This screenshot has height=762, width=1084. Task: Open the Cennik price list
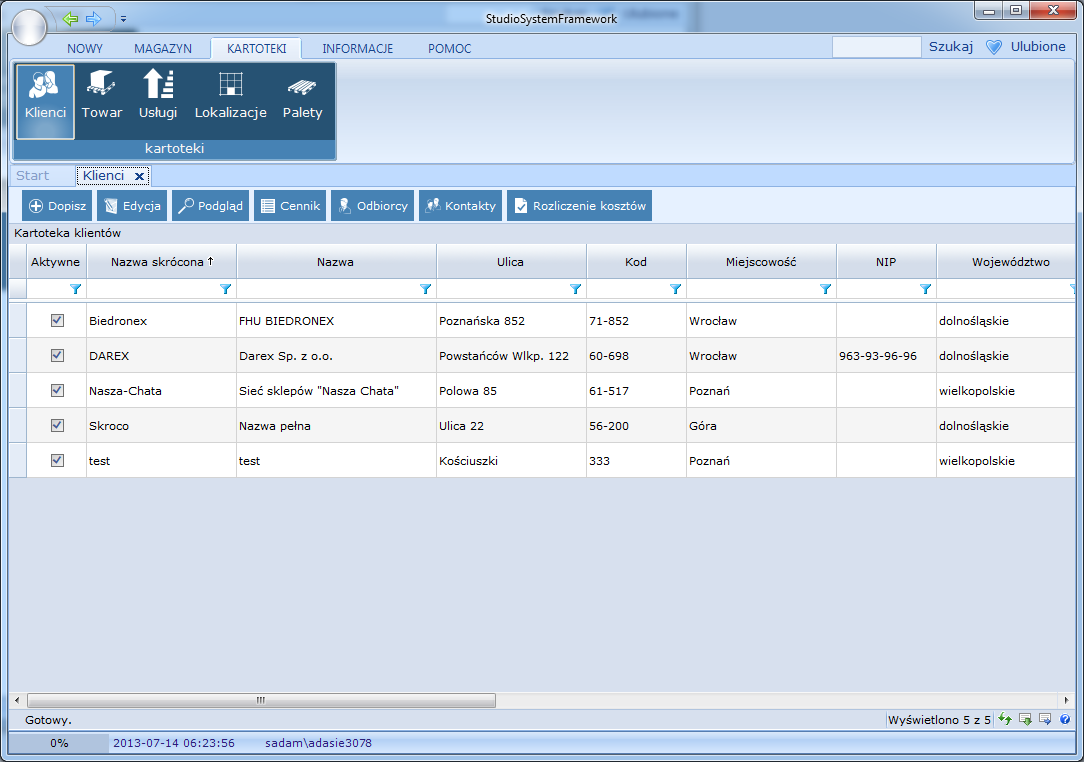tap(290, 205)
